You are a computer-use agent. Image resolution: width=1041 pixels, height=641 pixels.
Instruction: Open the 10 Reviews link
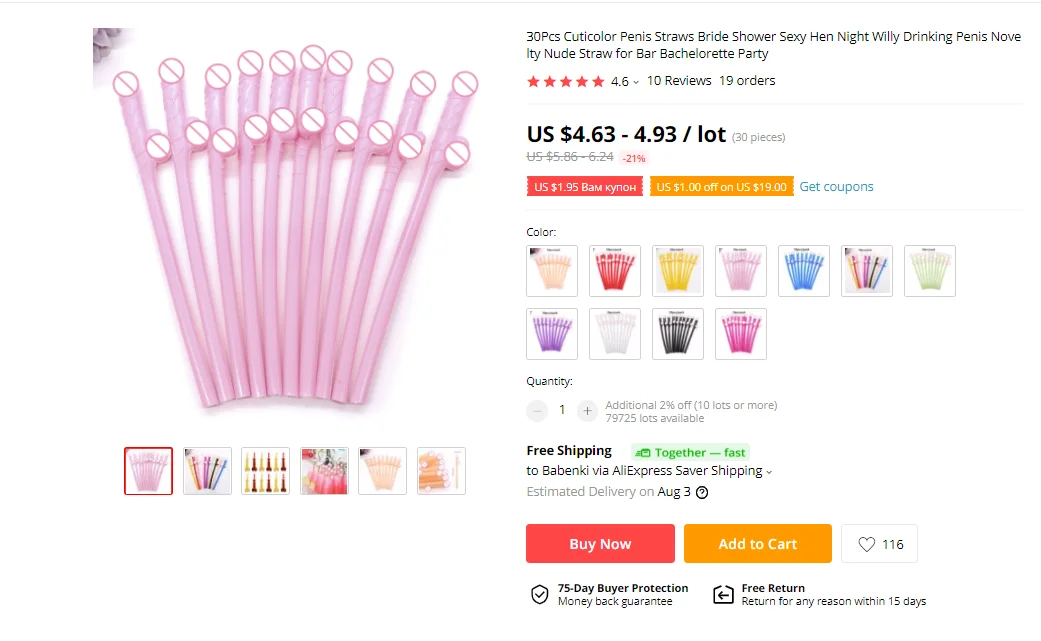click(679, 81)
